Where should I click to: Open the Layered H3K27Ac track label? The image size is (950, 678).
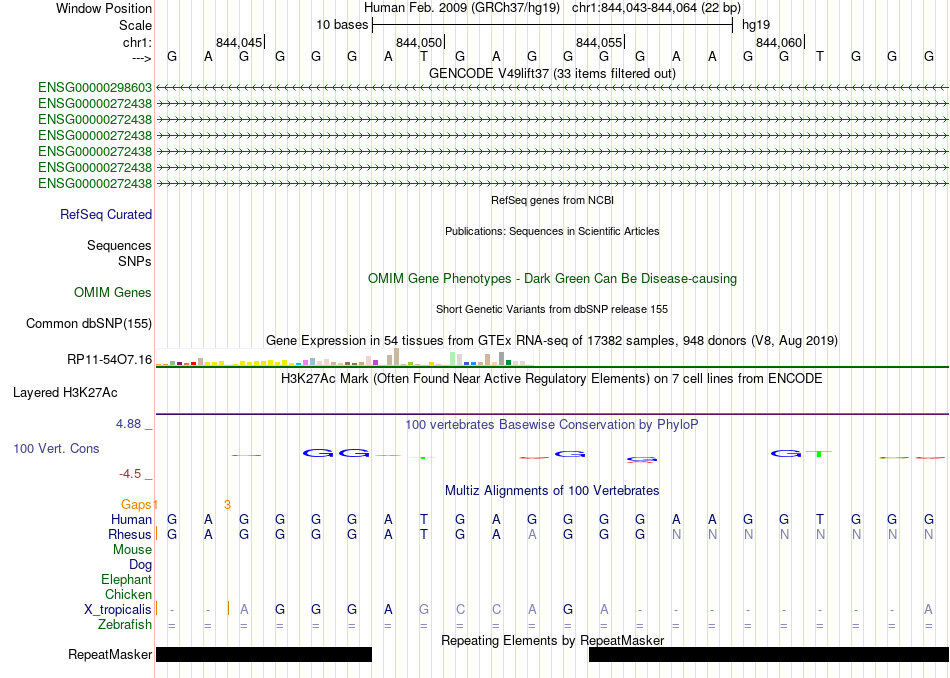pos(65,393)
